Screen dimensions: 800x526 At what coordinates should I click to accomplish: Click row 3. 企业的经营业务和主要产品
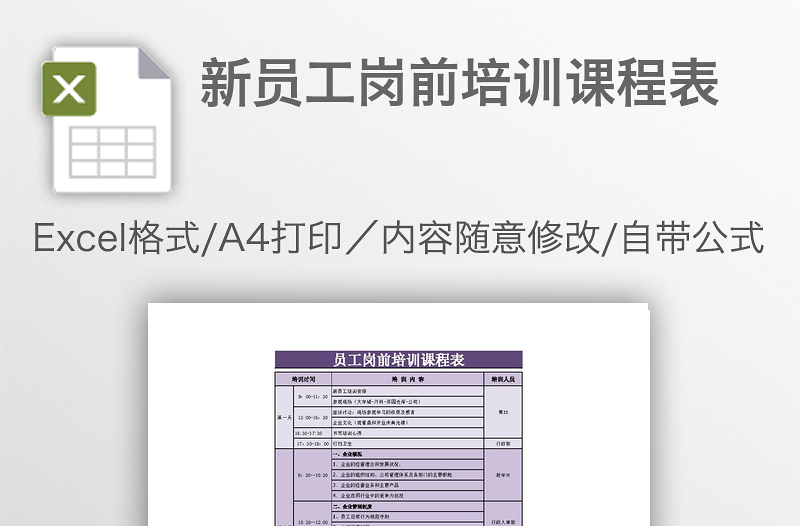pos(407,485)
